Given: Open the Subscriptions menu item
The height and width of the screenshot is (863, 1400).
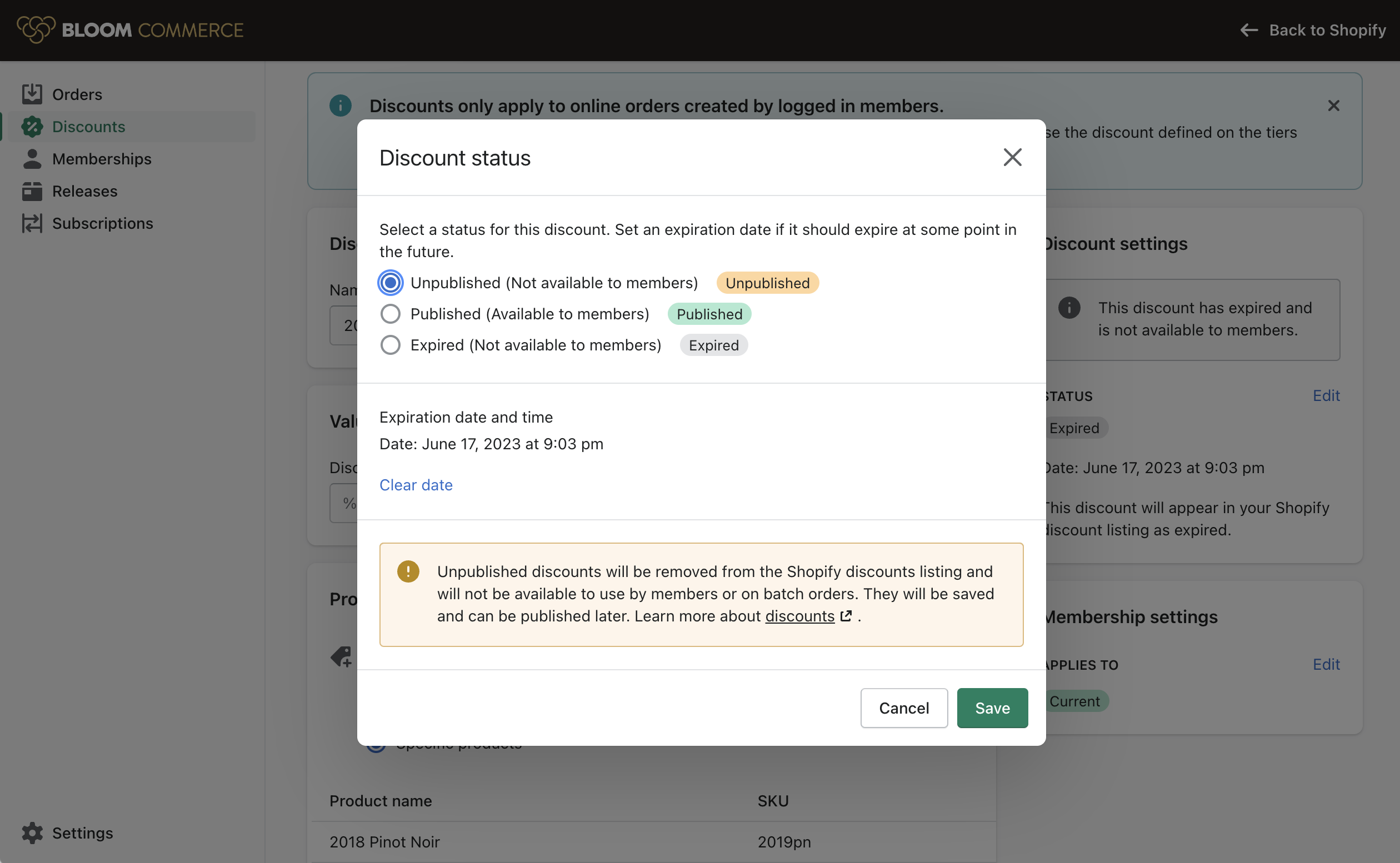Looking at the screenshot, I should [x=103, y=223].
